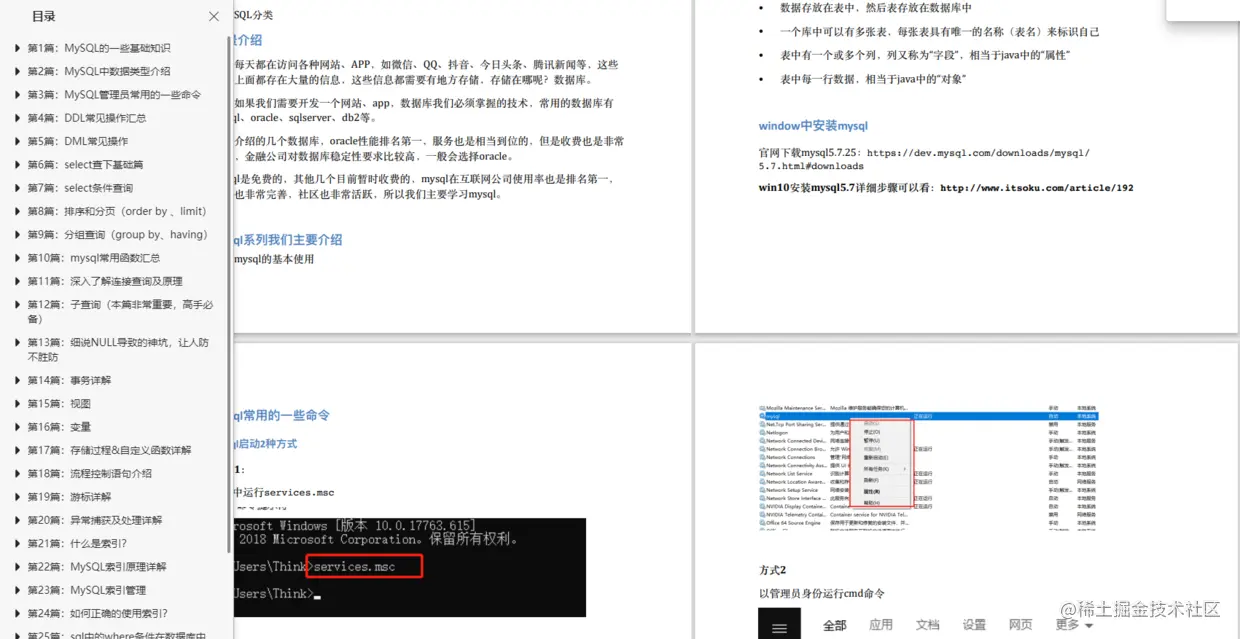Switch to the 应用 tab

(x=881, y=625)
